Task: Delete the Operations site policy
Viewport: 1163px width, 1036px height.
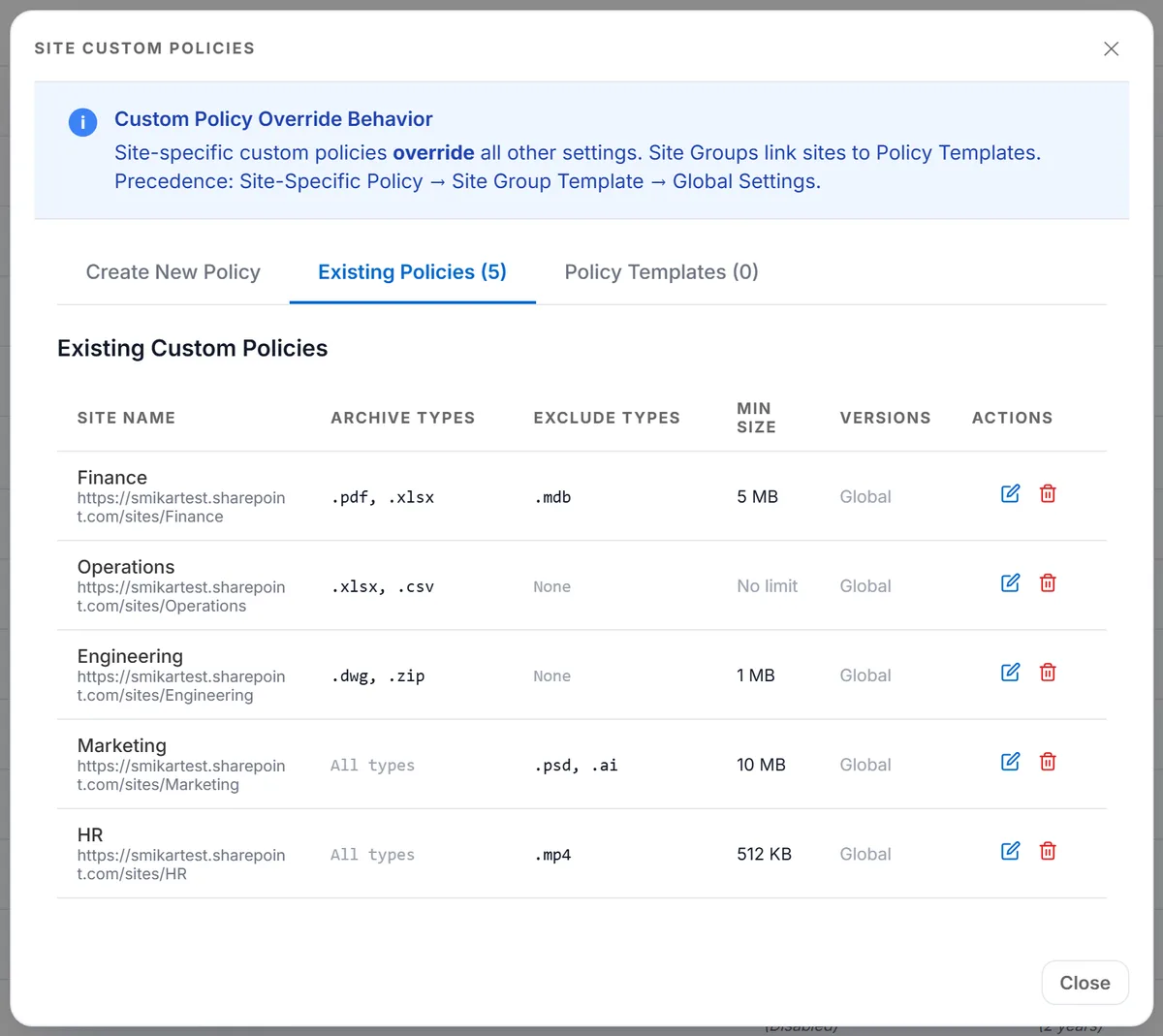Action: pos(1048,582)
